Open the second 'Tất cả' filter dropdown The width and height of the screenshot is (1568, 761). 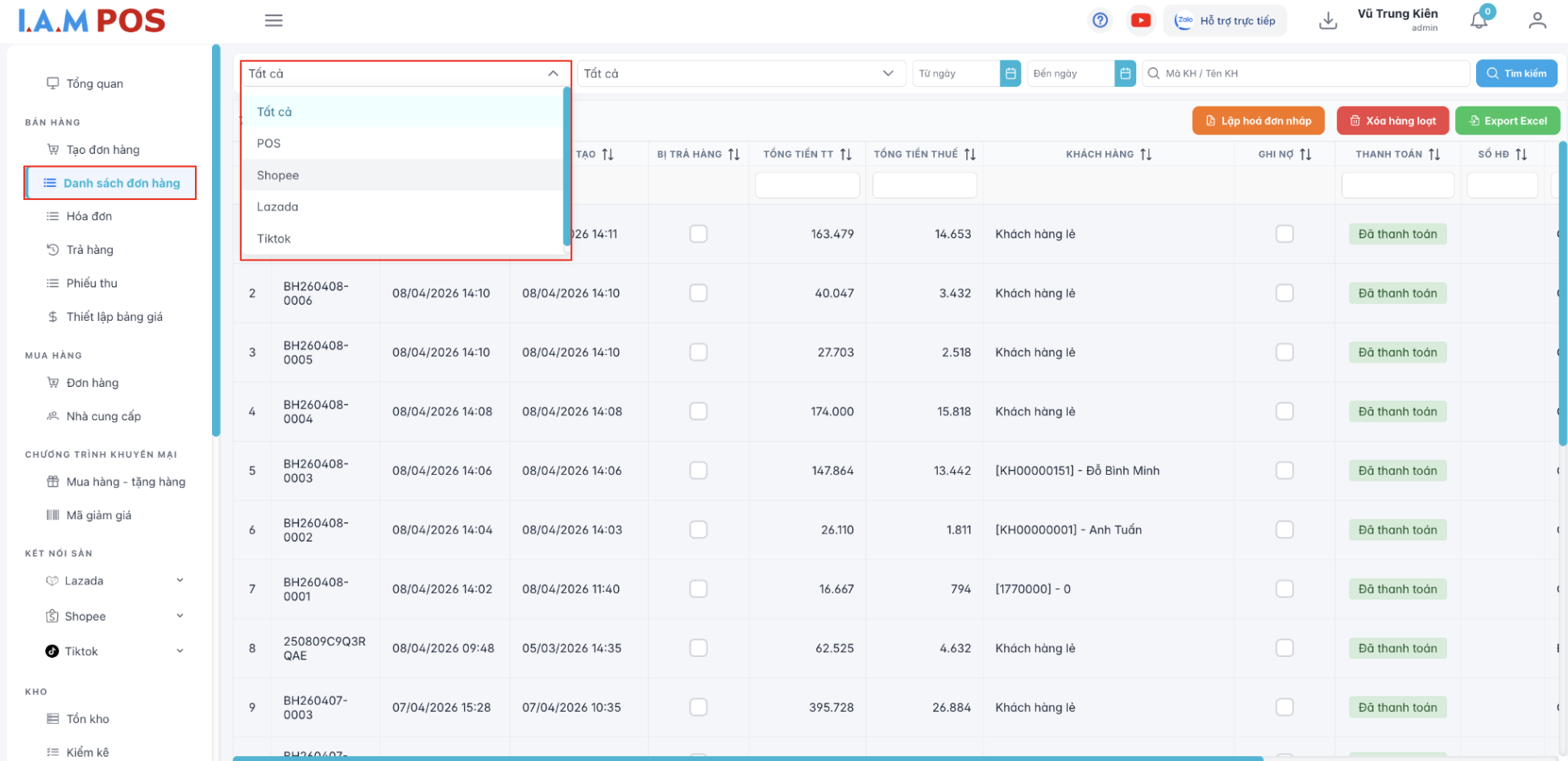pyautogui.click(x=738, y=73)
